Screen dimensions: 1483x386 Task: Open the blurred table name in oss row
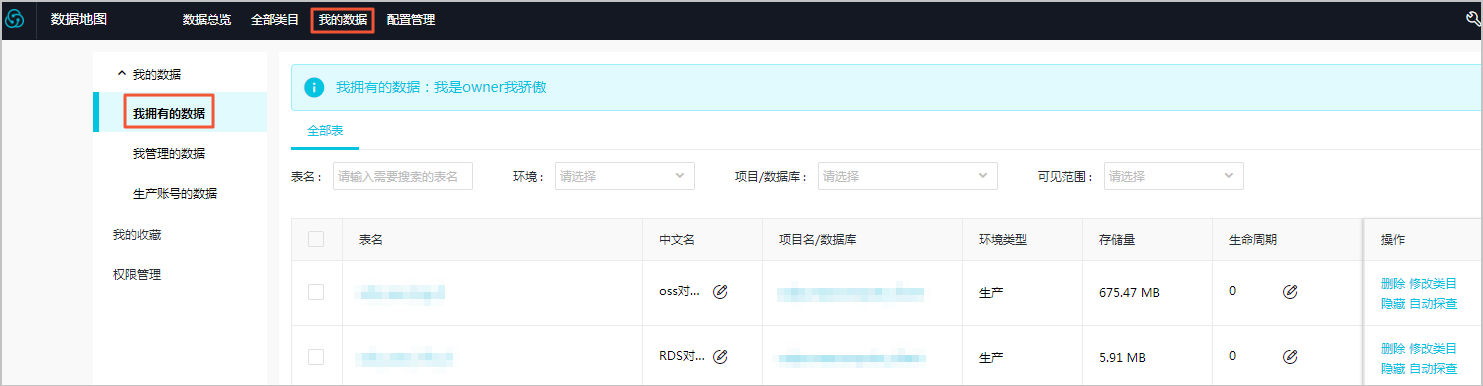tap(401, 292)
